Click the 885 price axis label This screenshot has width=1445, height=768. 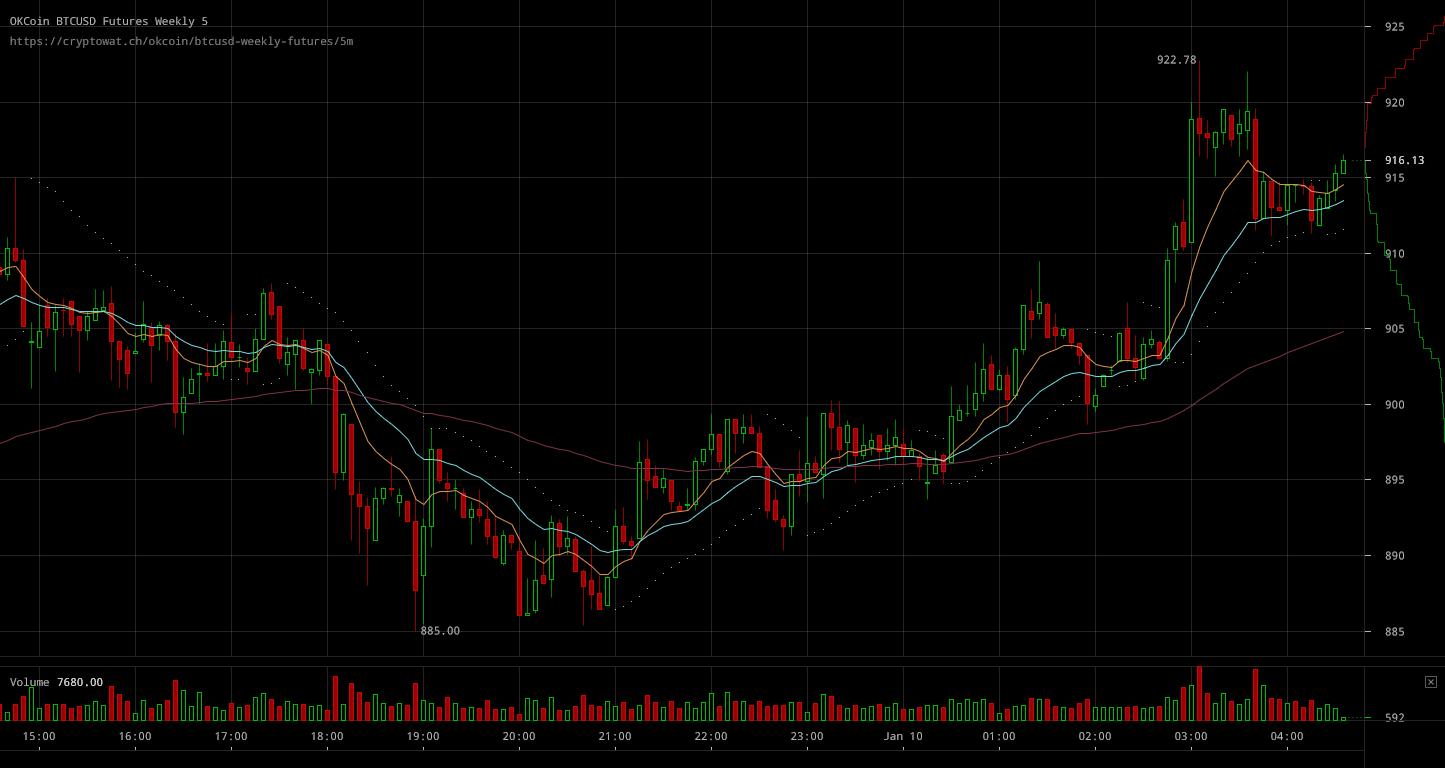click(x=1394, y=632)
